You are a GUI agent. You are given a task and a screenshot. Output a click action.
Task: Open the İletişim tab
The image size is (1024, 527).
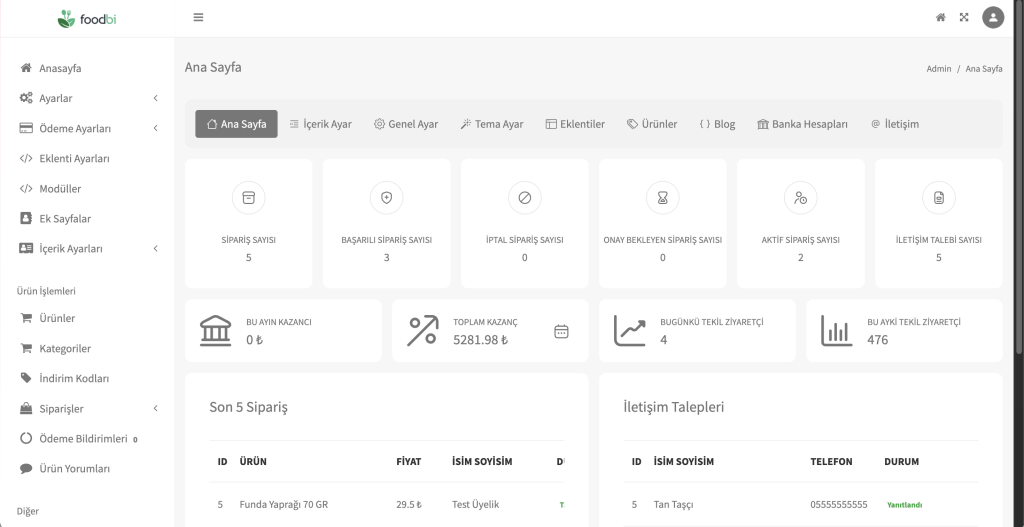pos(895,123)
